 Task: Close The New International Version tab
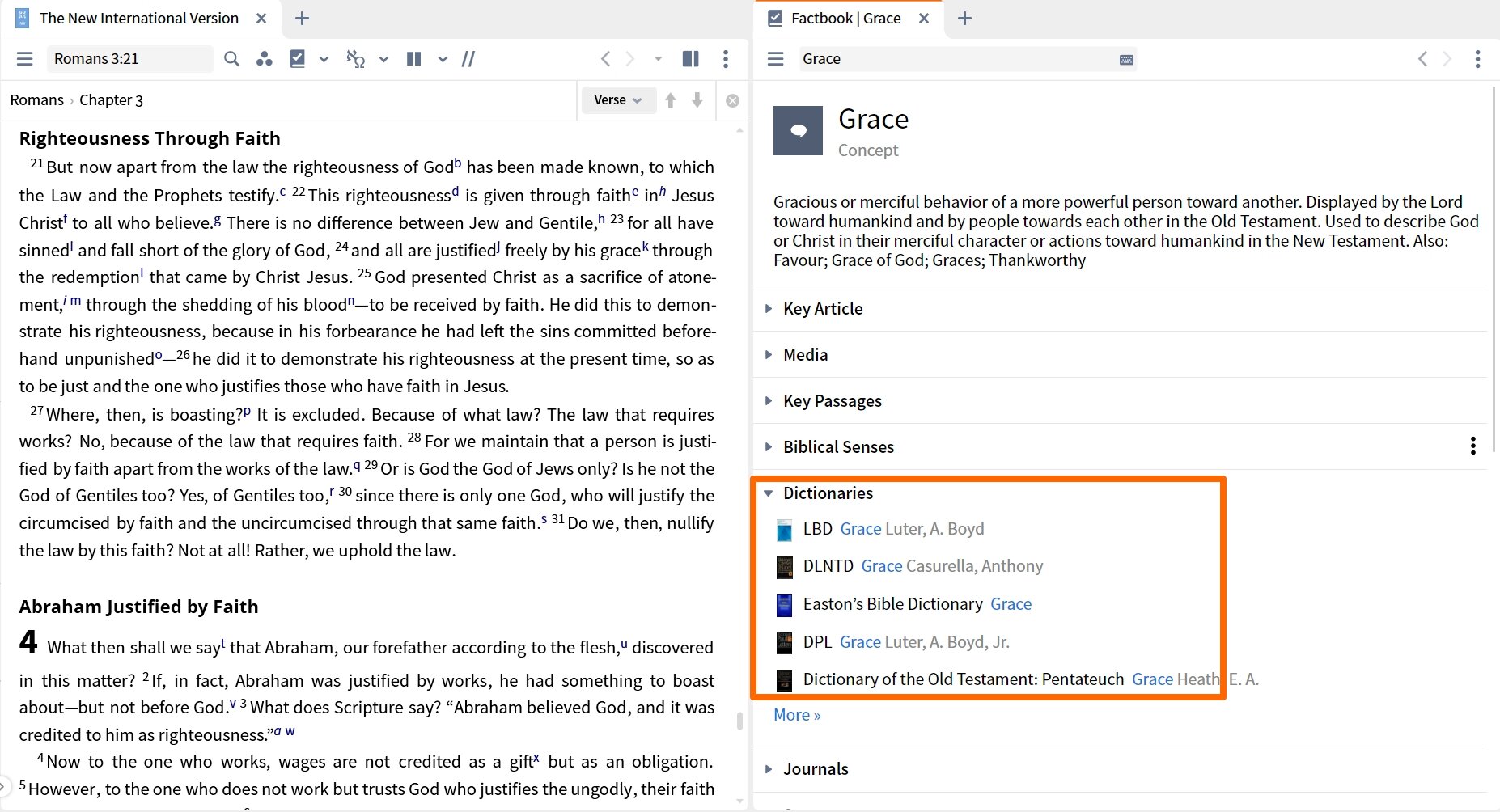[x=261, y=18]
